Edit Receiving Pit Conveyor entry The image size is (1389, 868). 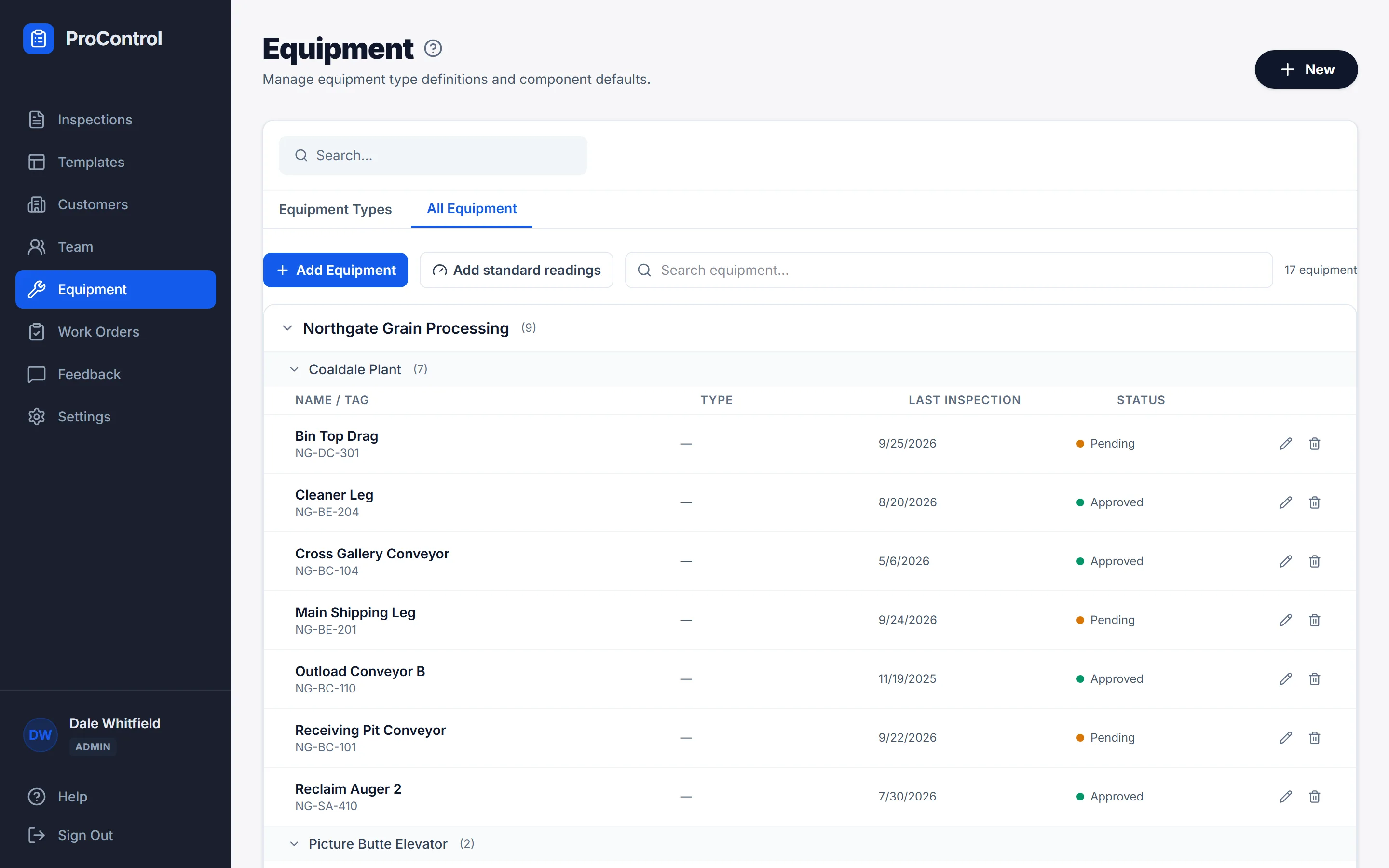point(1286,738)
